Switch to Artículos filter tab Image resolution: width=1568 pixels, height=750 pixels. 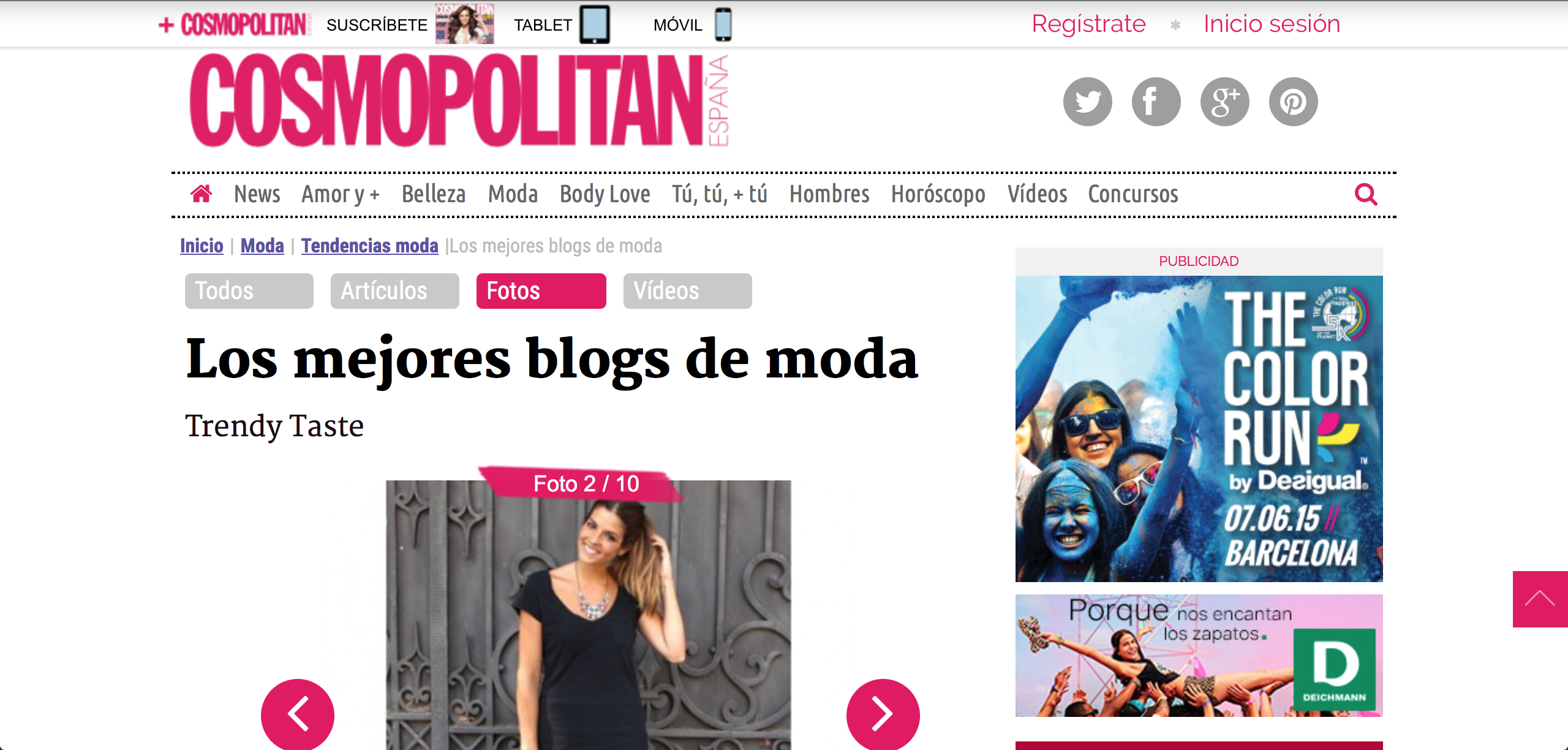(x=395, y=291)
